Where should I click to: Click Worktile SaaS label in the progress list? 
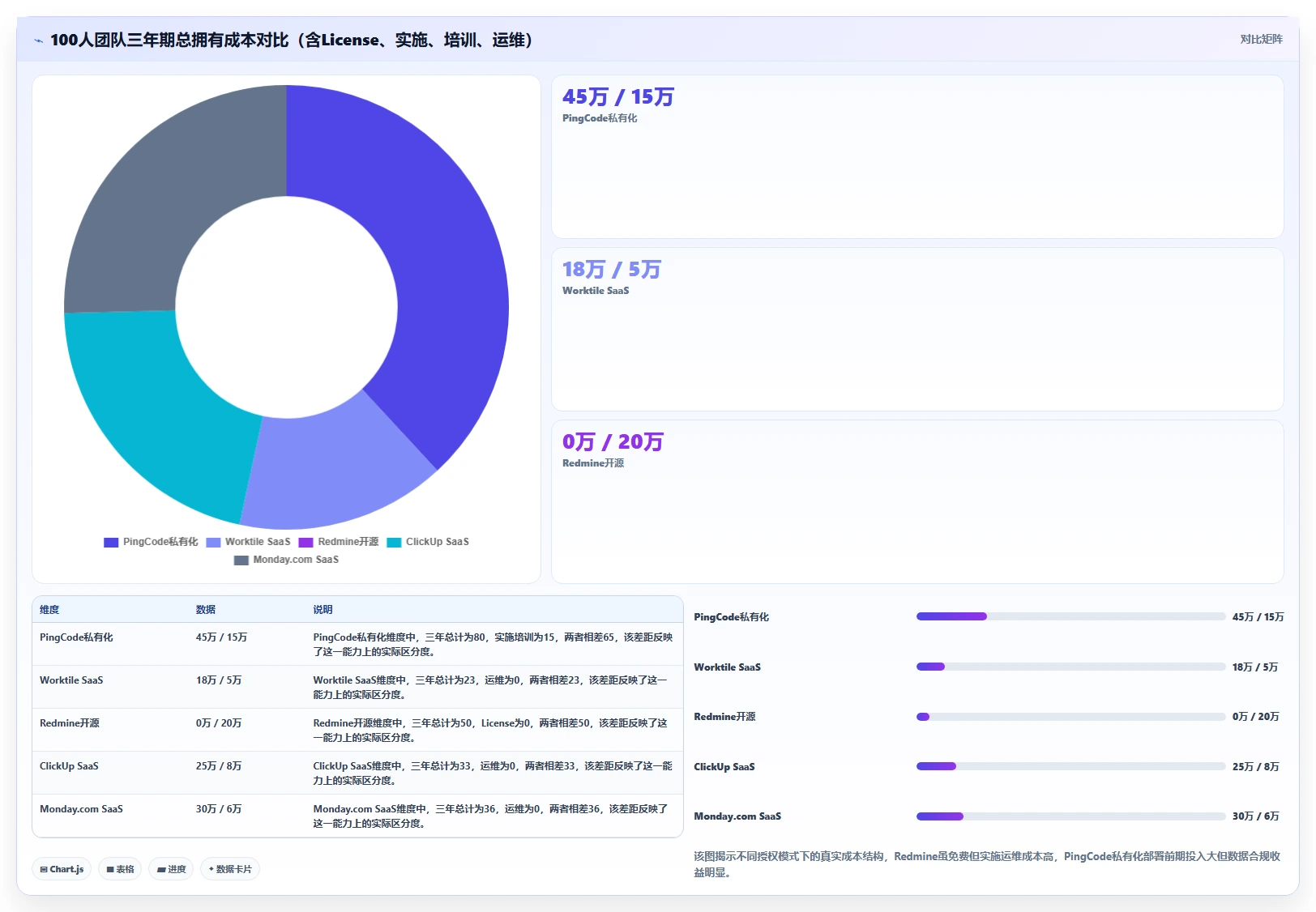[727, 667]
